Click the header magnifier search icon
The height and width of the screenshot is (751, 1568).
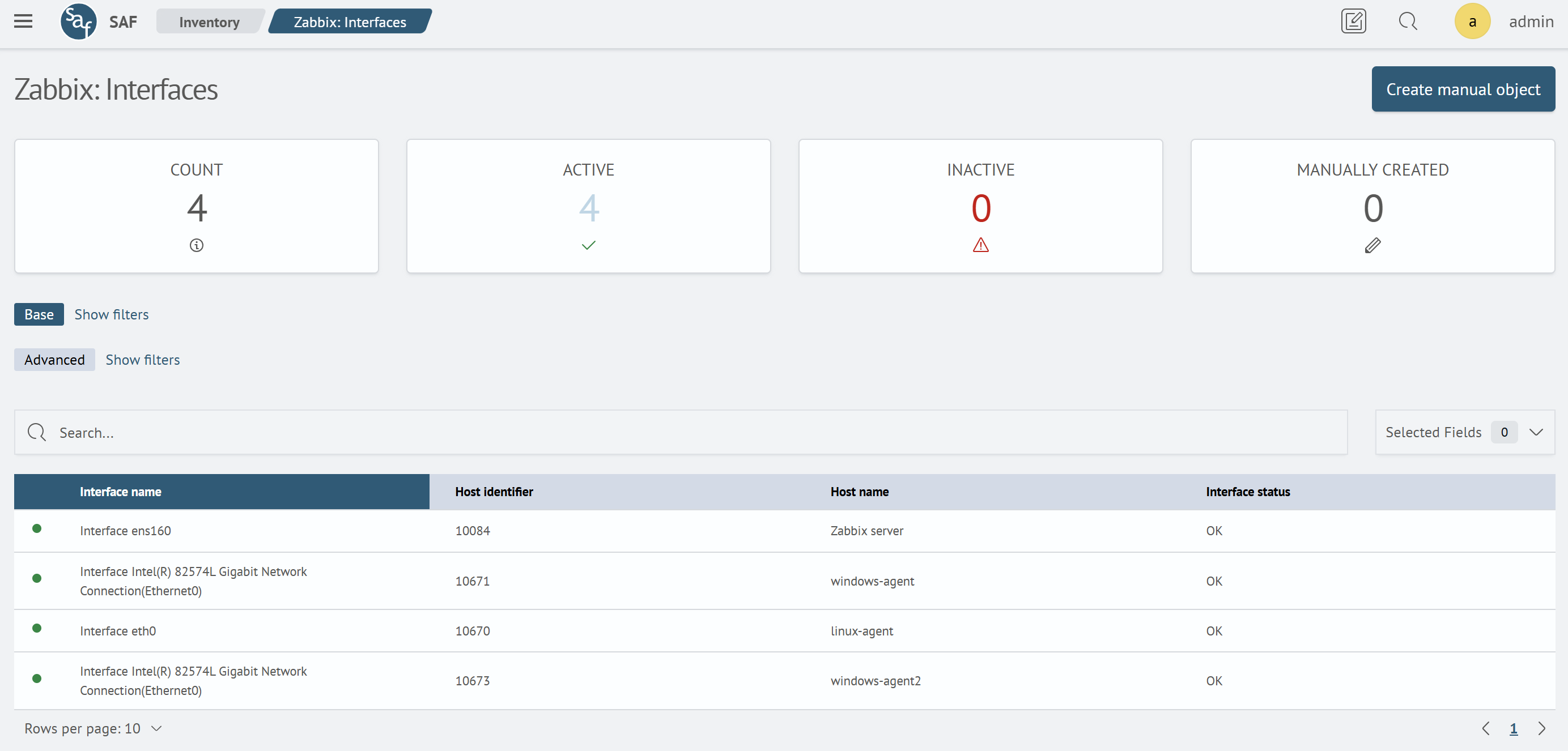click(1407, 22)
